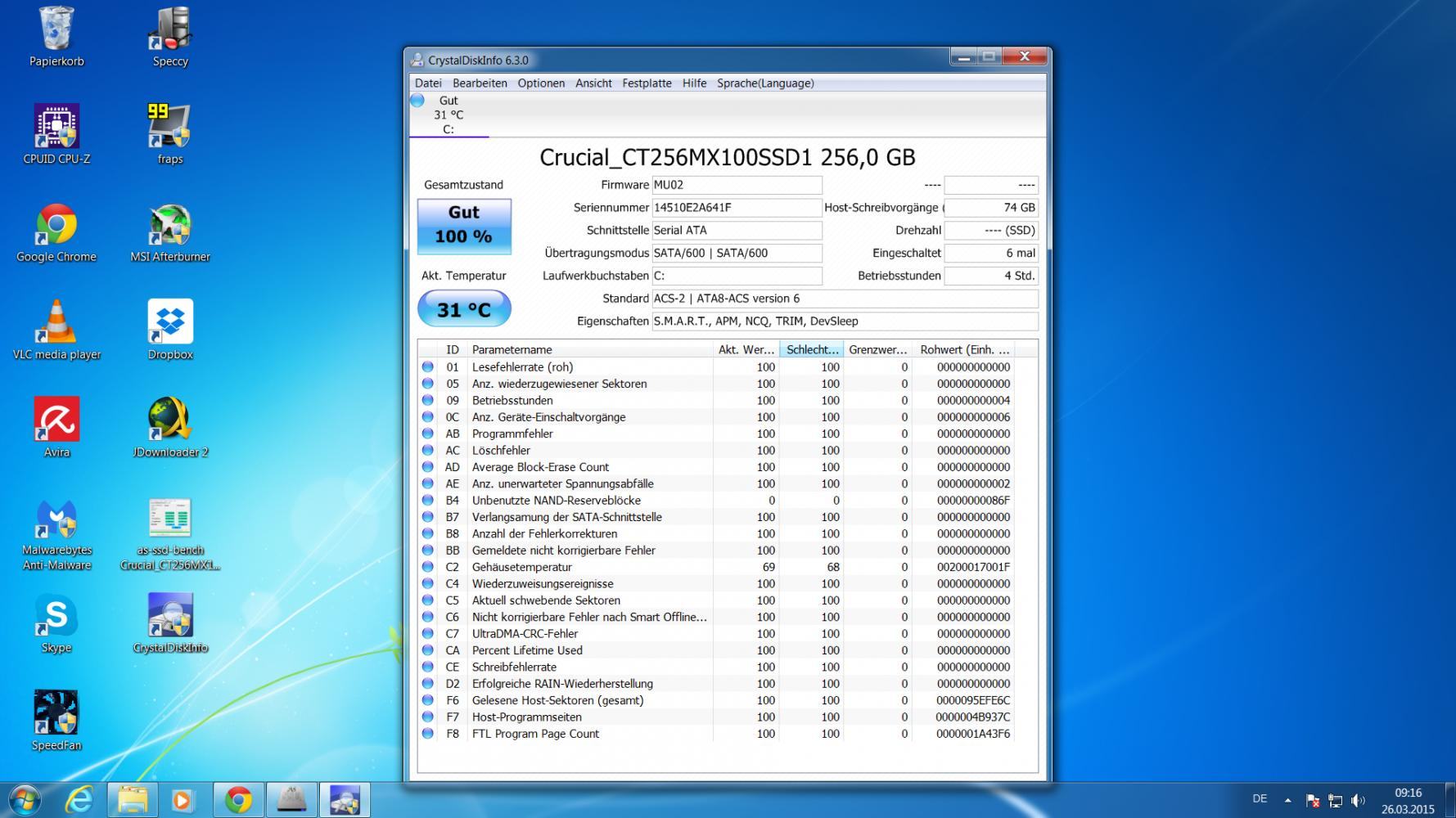Select the CPUID CPU-Z desktop icon
This screenshot has height=818, width=1456.
coord(56,135)
